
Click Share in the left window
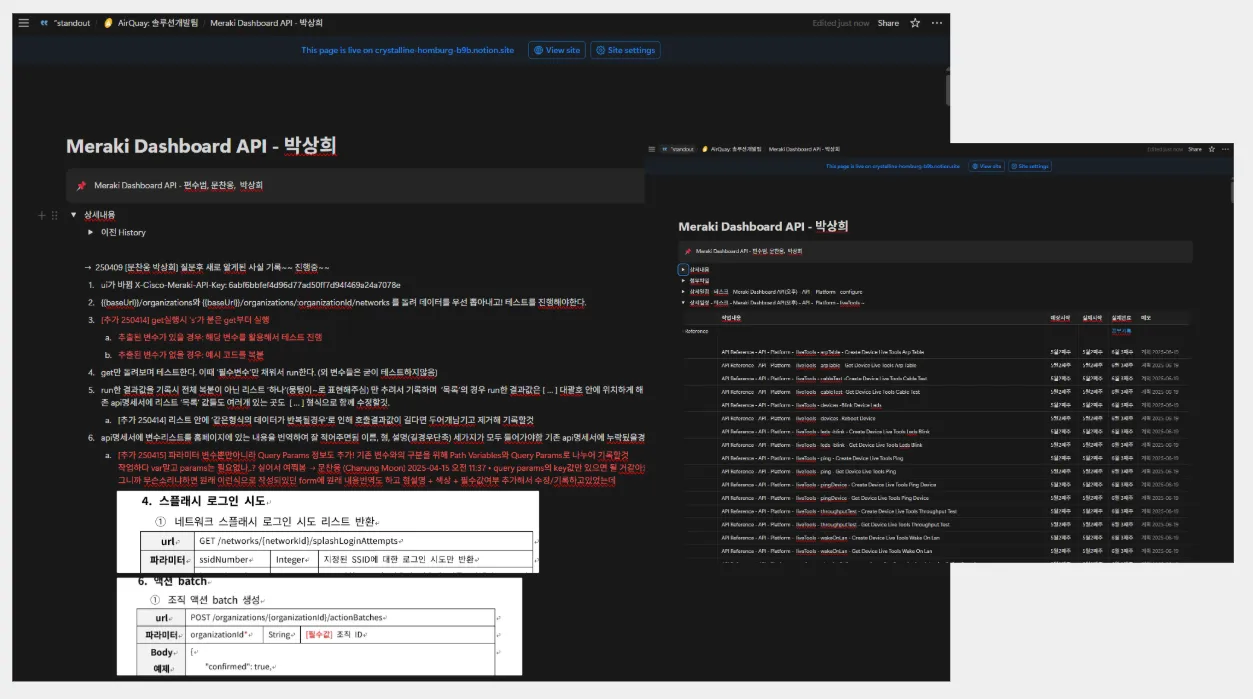888,22
